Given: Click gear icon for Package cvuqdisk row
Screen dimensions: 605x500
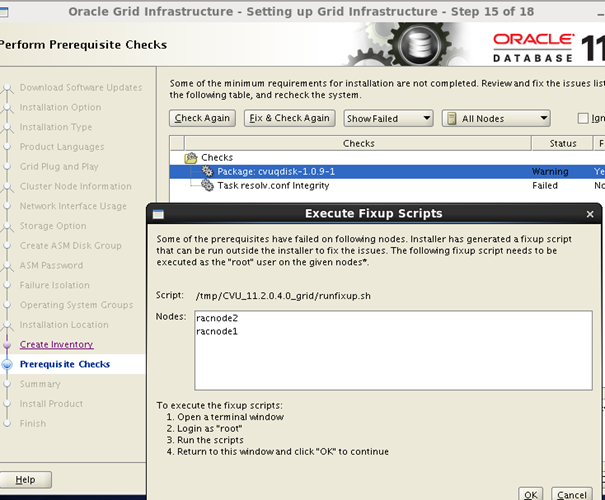Looking at the screenshot, I should pos(207,171).
